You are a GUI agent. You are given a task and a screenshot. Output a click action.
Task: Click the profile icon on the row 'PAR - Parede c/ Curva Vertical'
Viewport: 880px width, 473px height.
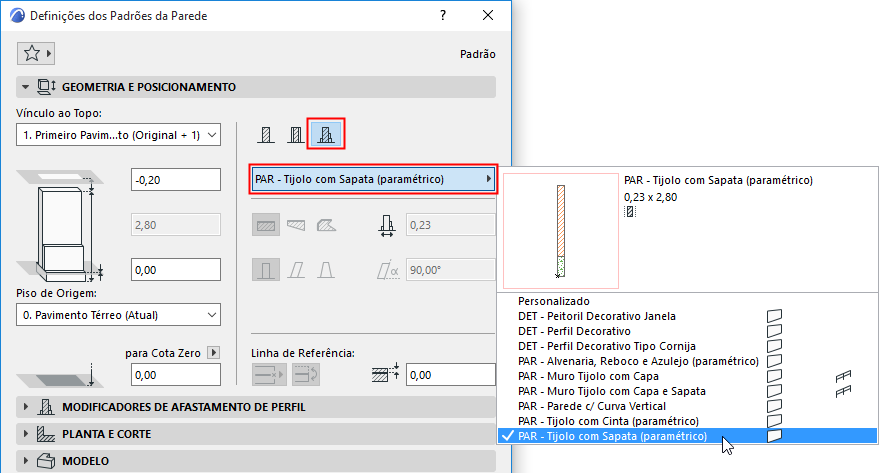(x=774, y=406)
